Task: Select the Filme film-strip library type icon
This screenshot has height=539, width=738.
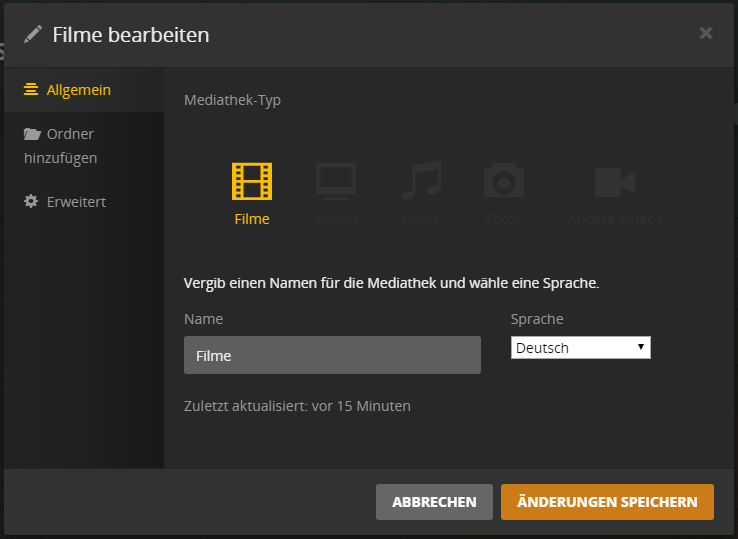Action: click(252, 181)
